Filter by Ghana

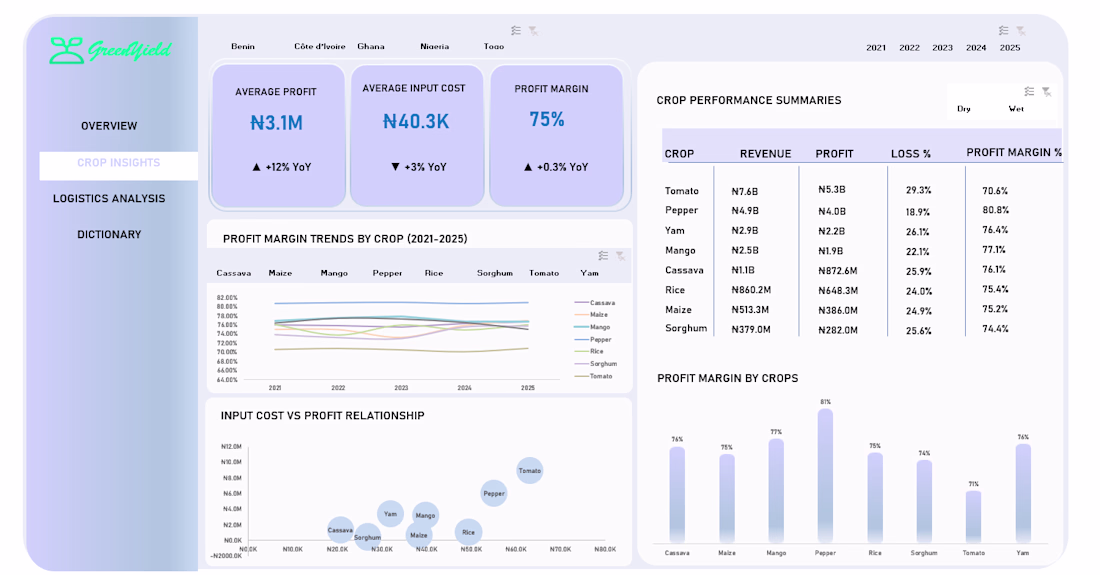click(x=370, y=46)
